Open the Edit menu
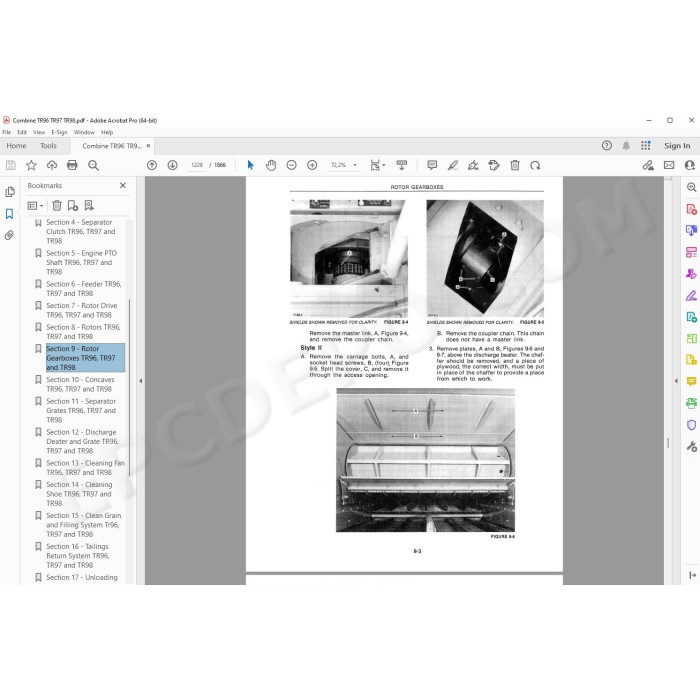 point(22,132)
